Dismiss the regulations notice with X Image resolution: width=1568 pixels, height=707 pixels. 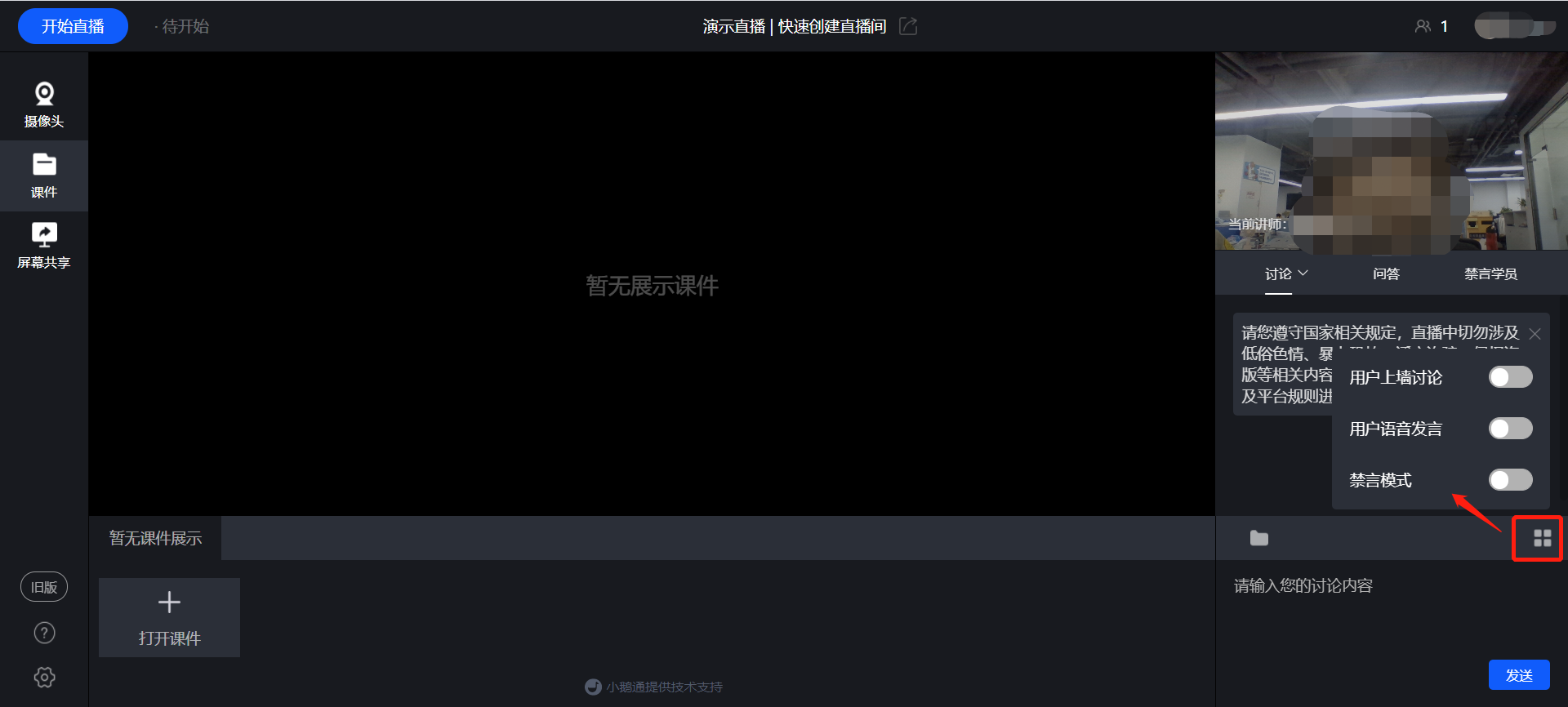(x=1535, y=333)
